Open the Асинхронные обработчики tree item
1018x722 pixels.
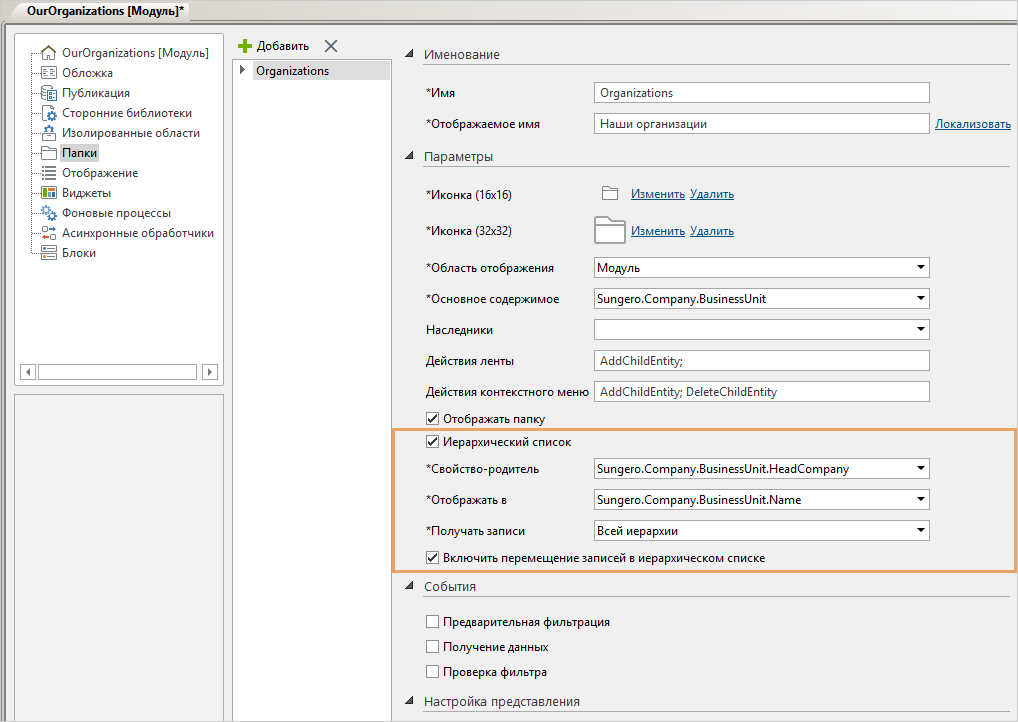[x=138, y=233]
